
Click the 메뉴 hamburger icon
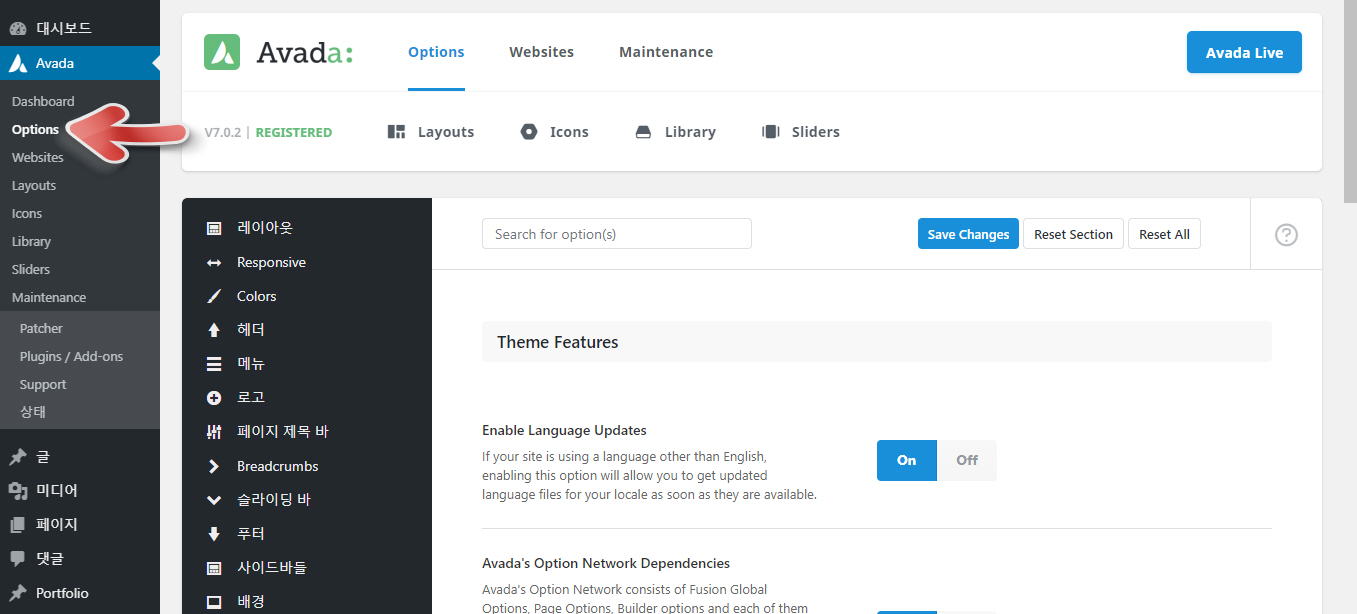(214, 364)
